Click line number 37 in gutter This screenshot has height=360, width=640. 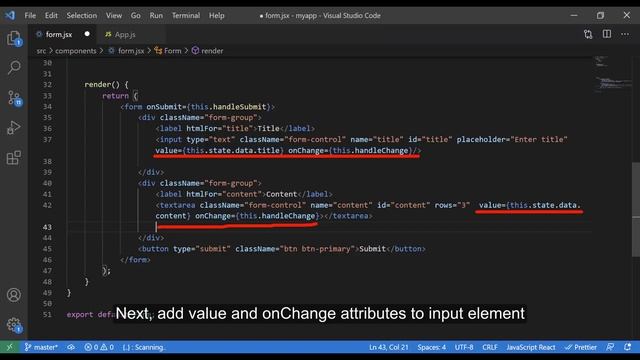pyautogui.click(x=47, y=140)
